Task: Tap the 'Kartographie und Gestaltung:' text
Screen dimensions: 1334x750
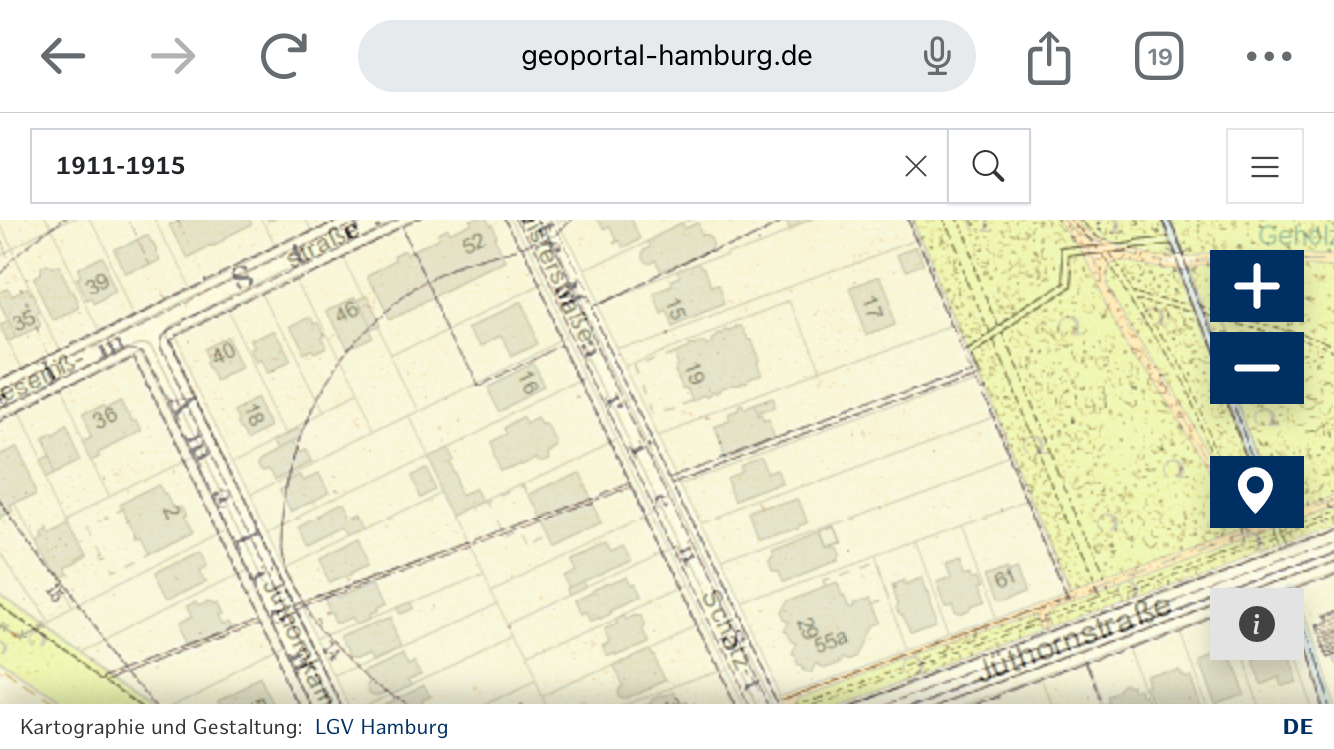Action: point(161,727)
